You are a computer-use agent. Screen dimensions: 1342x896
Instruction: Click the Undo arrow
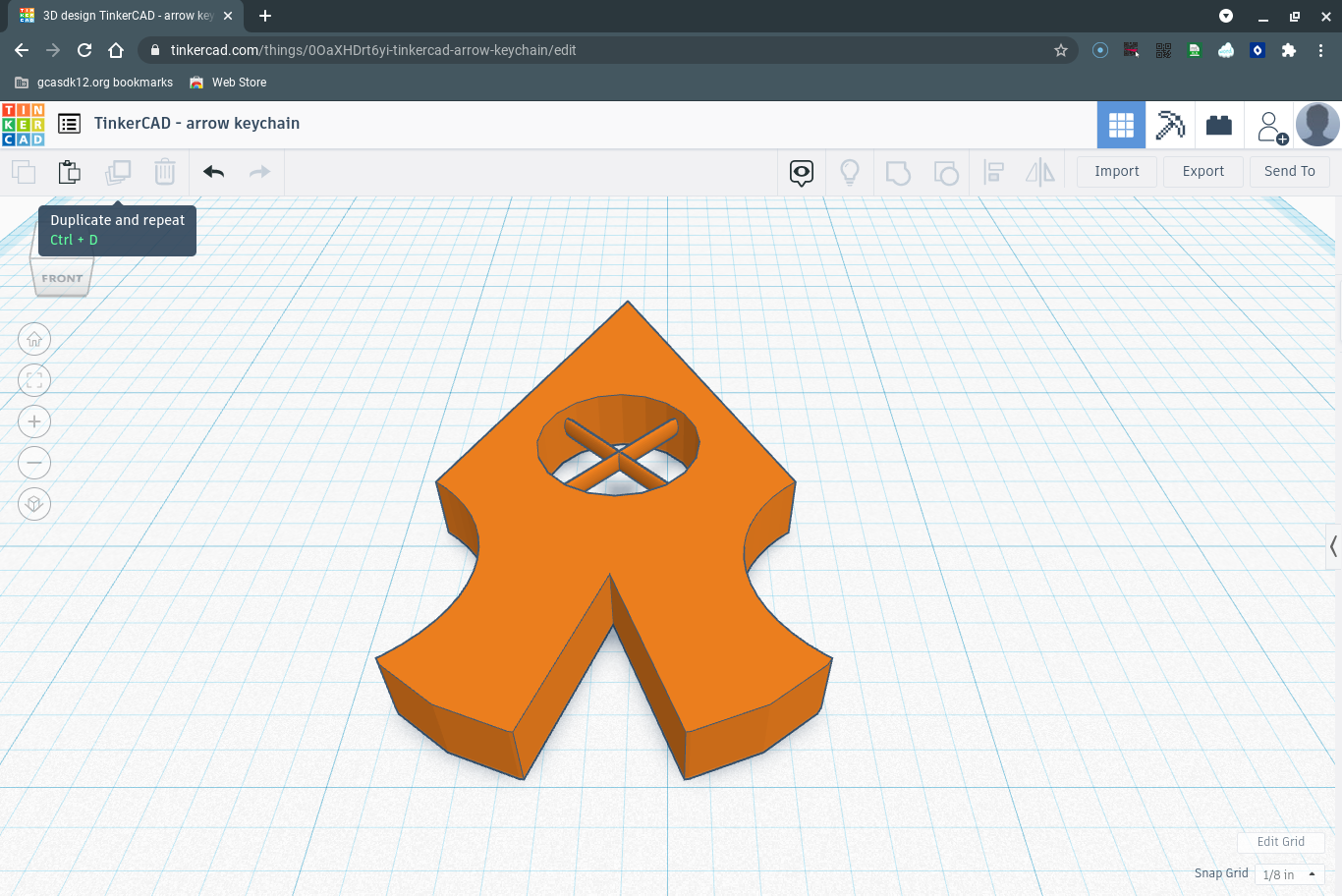pos(212,171)
